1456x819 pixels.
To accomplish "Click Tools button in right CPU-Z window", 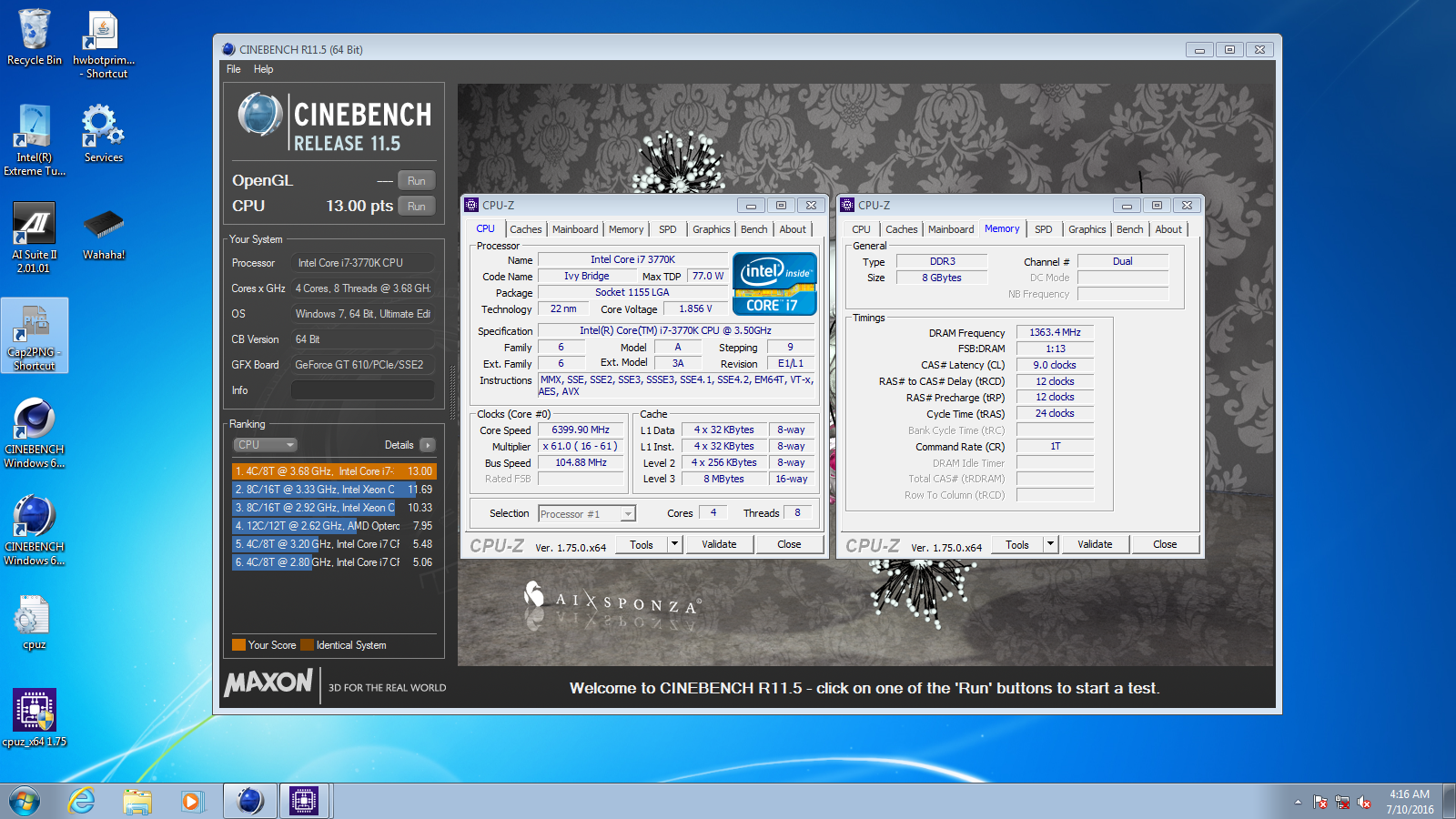I will 1017,544.
